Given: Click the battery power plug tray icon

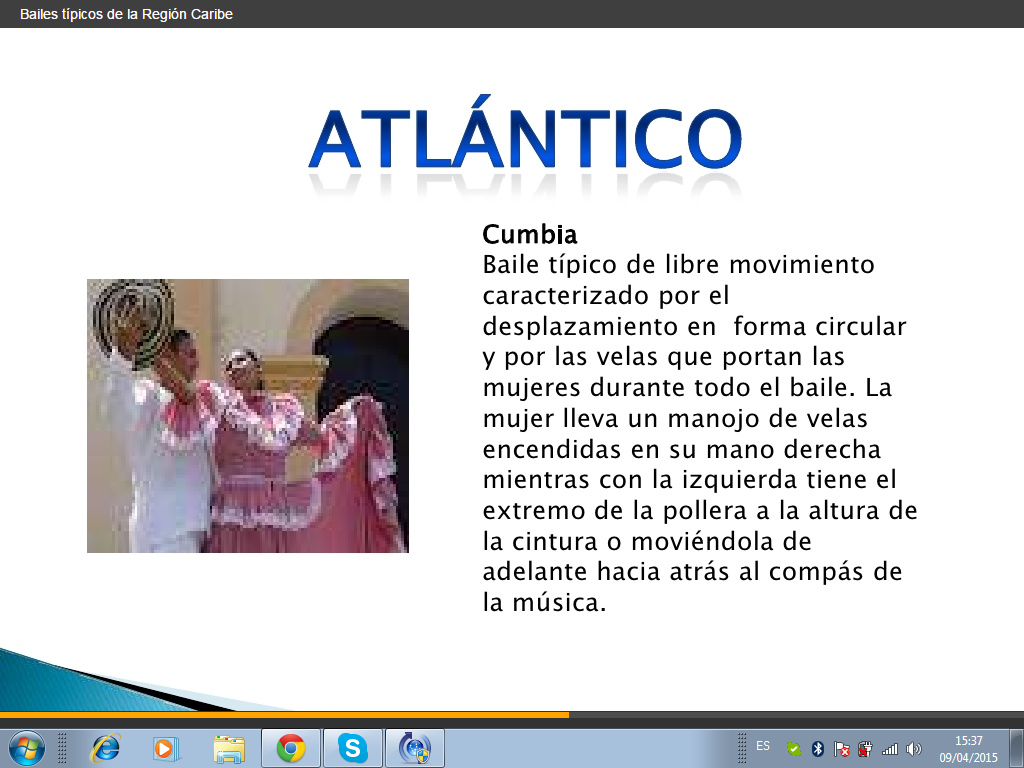Looking at the screenshot, I should click(x=865, y=749).
